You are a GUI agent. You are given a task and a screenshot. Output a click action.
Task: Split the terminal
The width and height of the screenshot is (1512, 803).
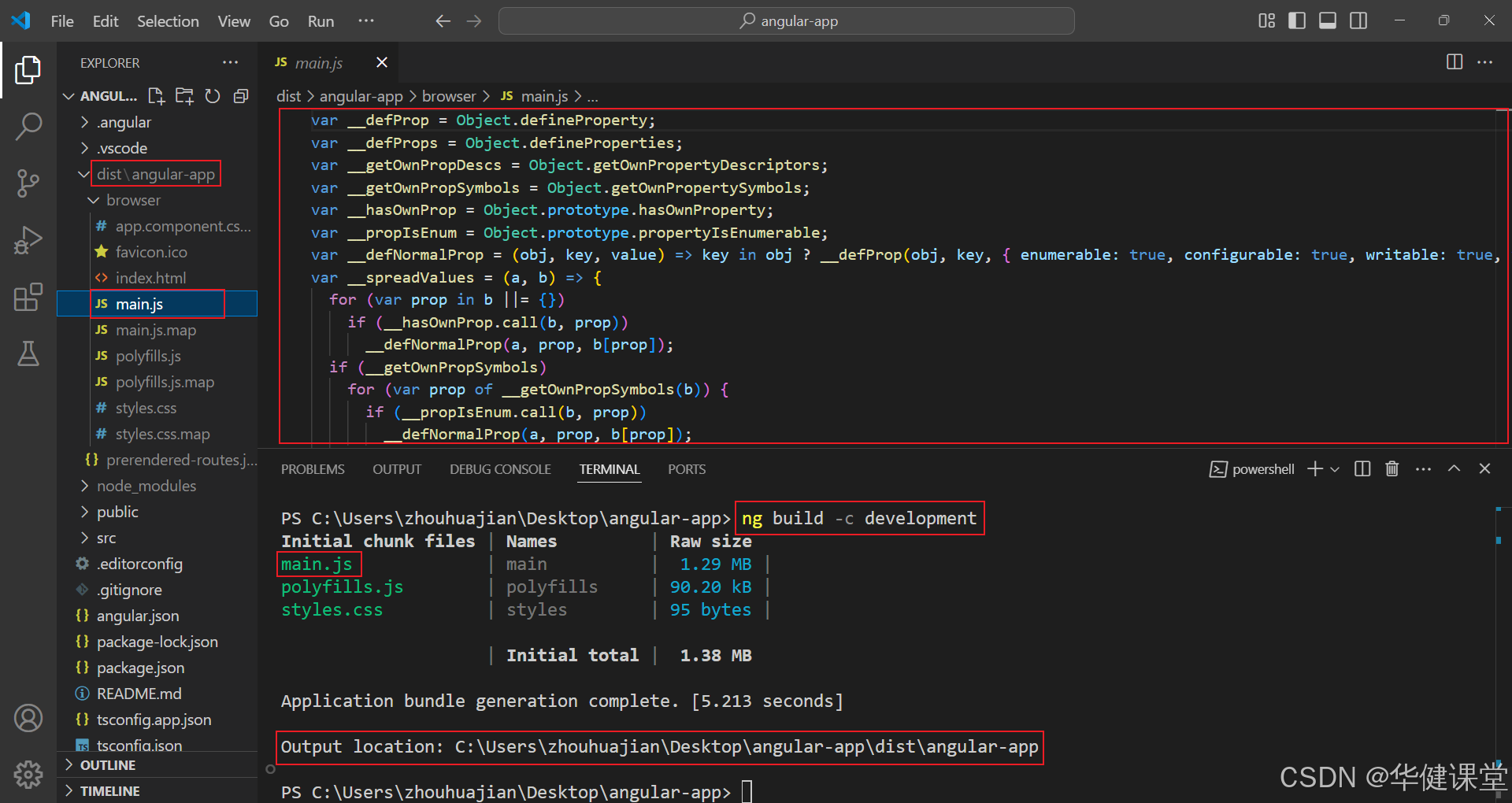coord(1362,469)
